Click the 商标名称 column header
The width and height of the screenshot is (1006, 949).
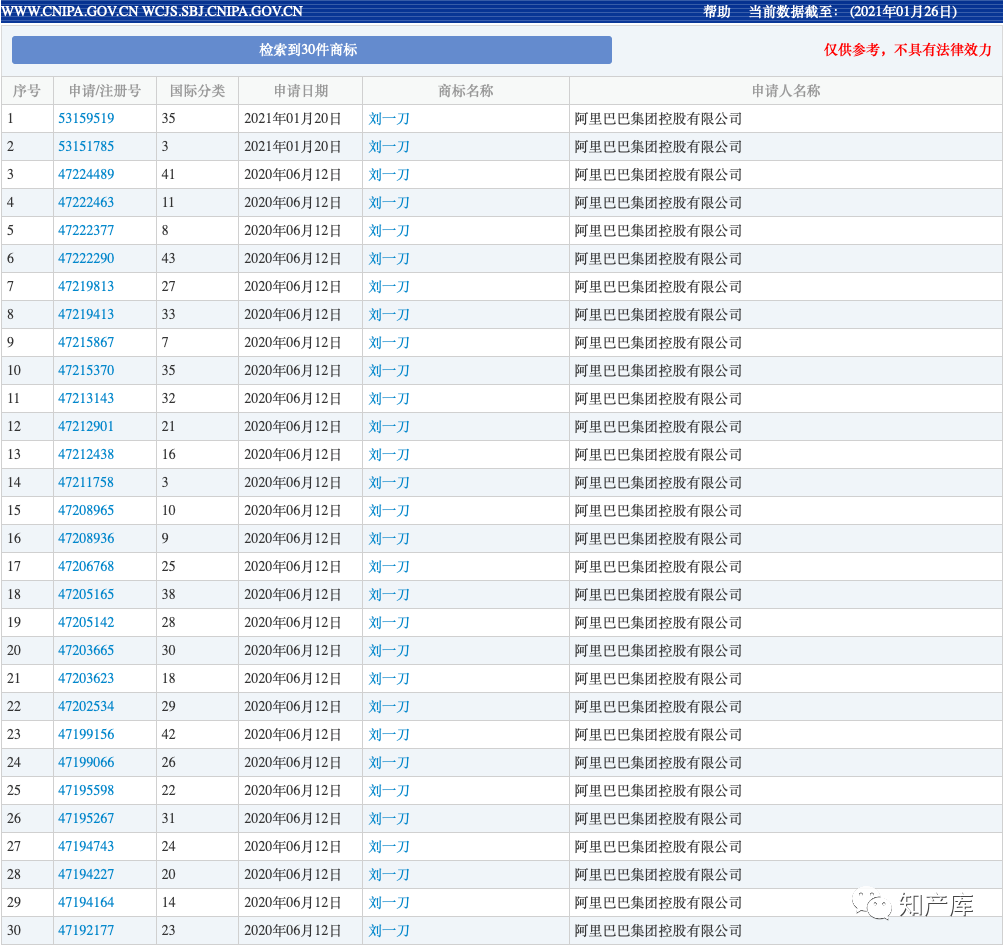click(465, 91)
